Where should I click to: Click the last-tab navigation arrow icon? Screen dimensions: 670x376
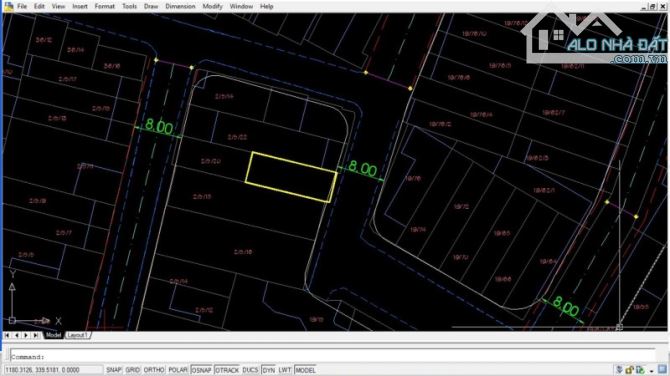[x=36, y=335]
